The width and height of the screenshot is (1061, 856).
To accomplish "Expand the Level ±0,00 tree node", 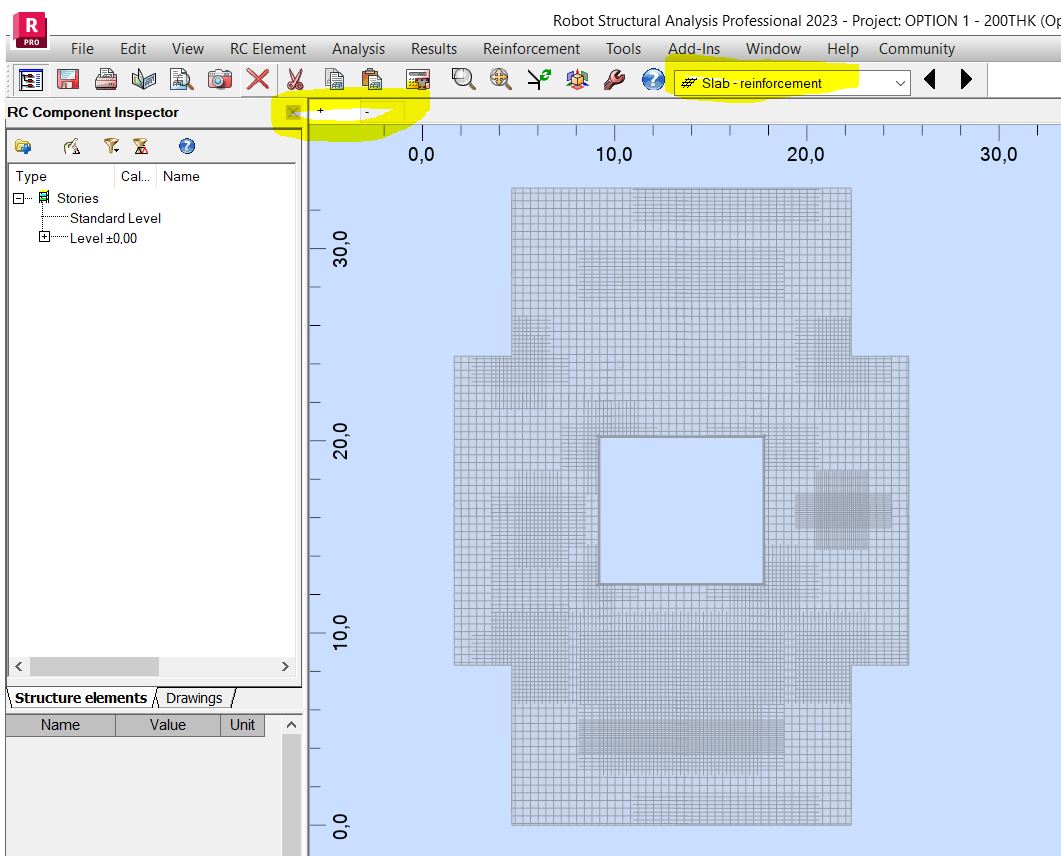I will pyautogui.click(x=43, y=238).
